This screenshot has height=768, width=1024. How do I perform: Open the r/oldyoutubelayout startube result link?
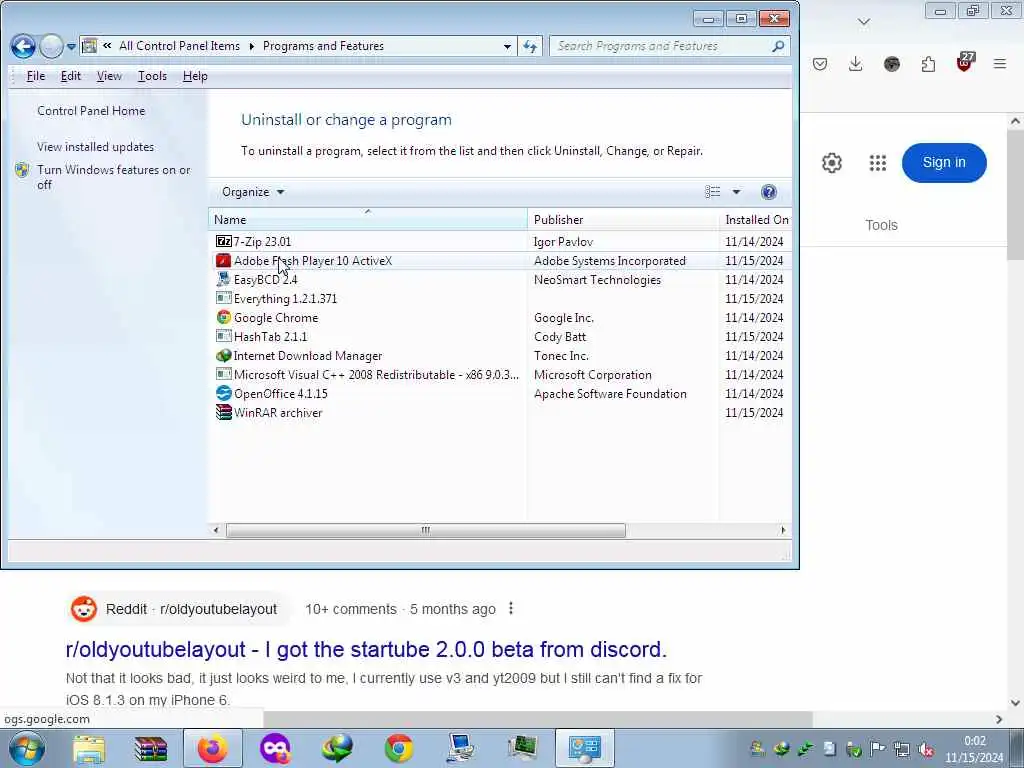pyautogui.click(x=366, y=650)
